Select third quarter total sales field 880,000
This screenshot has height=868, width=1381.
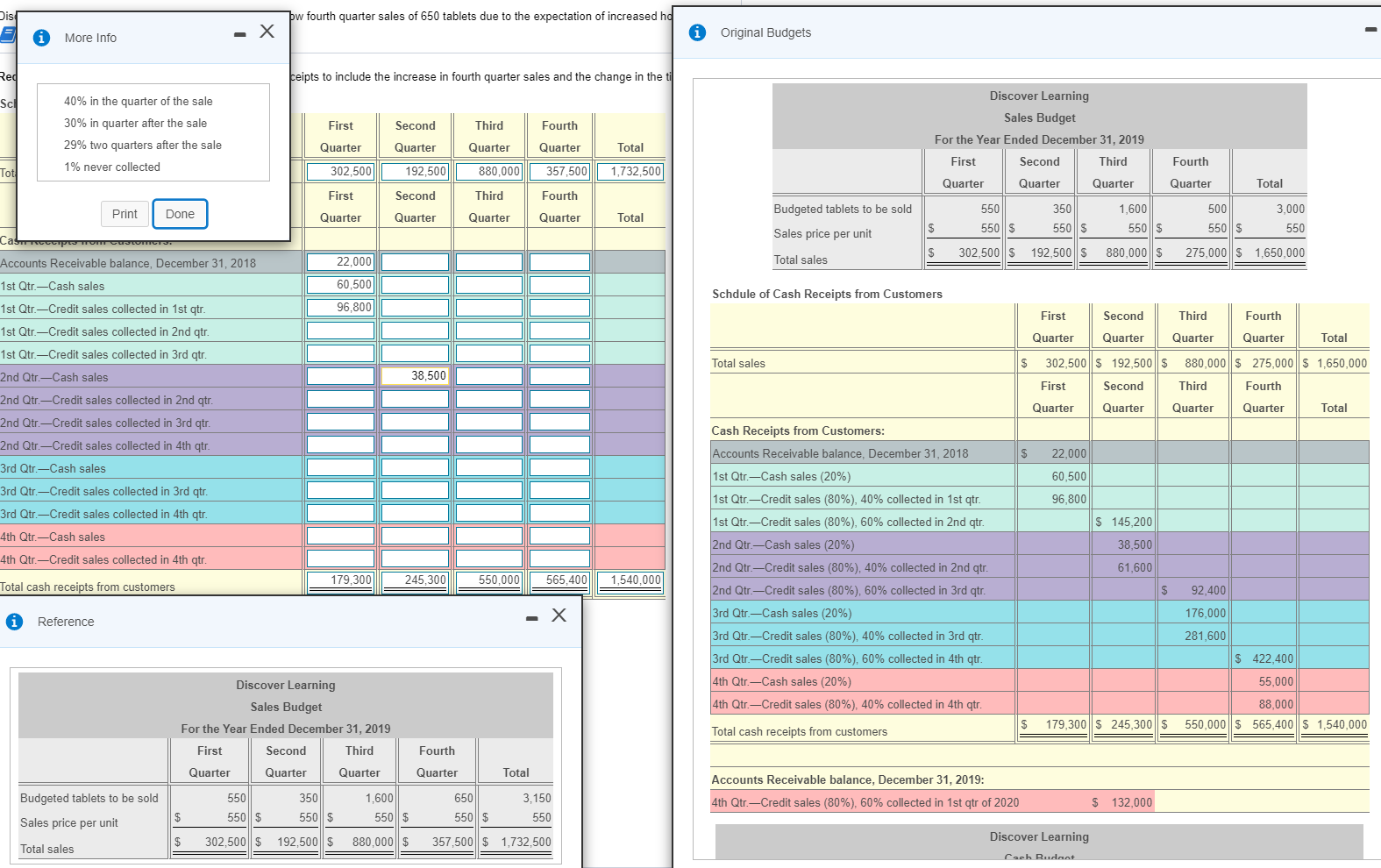(489, 171)
